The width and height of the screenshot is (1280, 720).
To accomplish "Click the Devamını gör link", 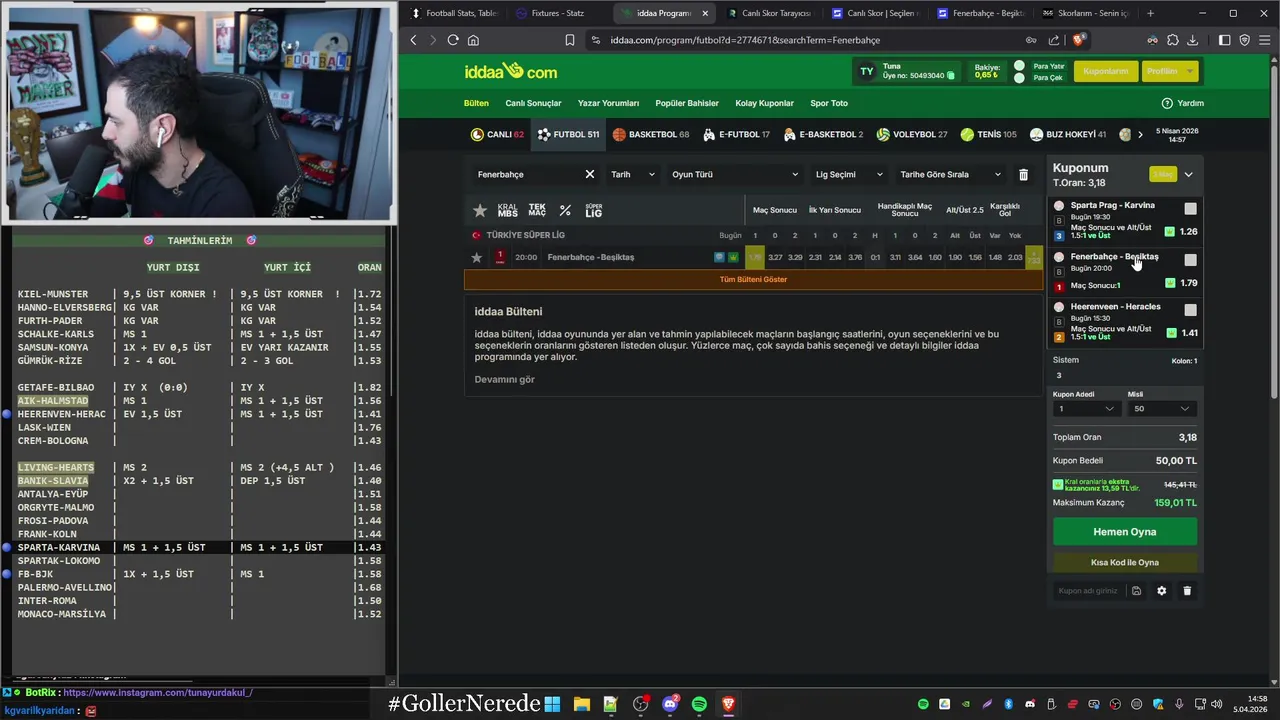I will pyautogui.click(x=504, y=379).
